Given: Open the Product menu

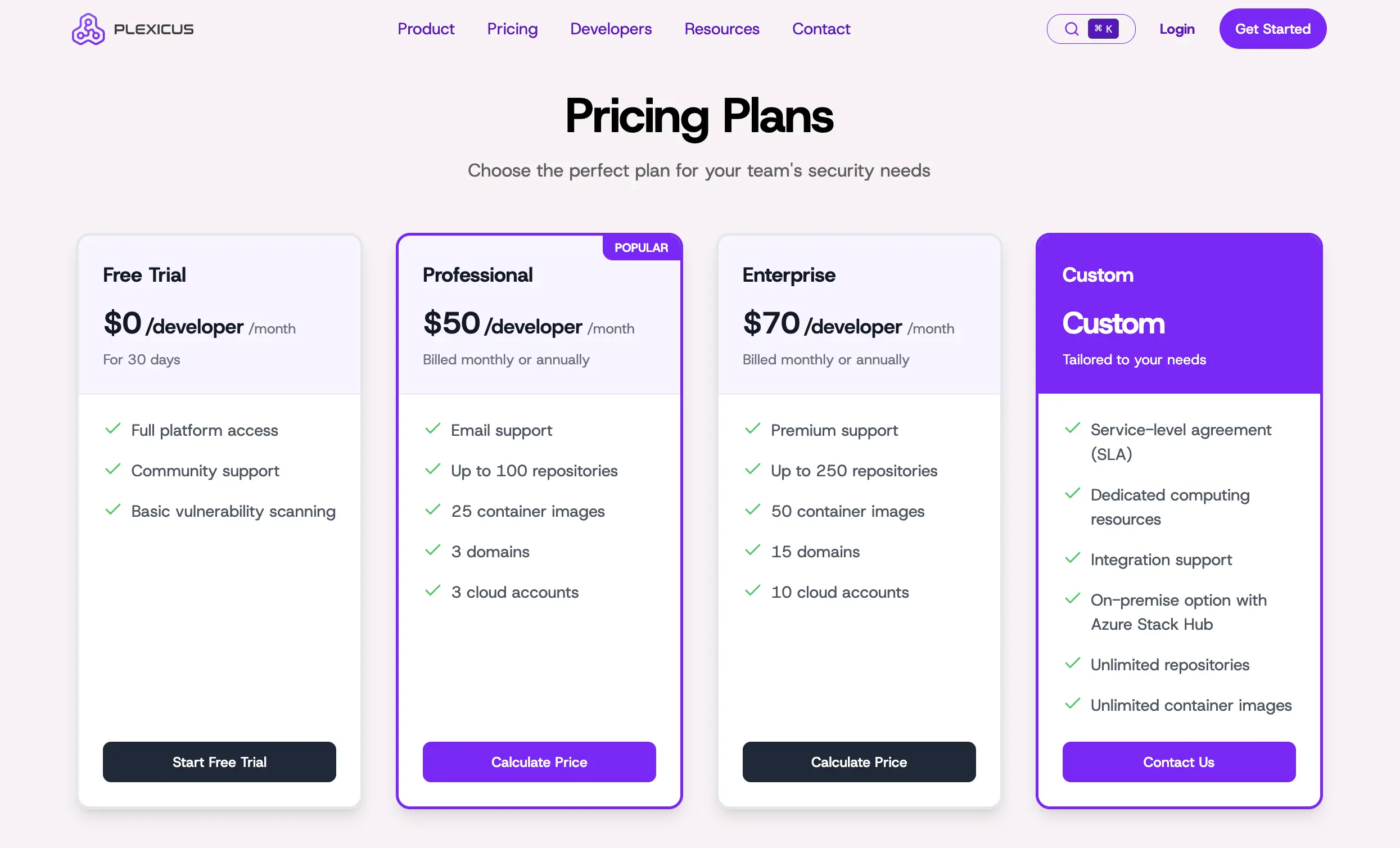Looking at the screenshot, I should click(x=426, y=29).
